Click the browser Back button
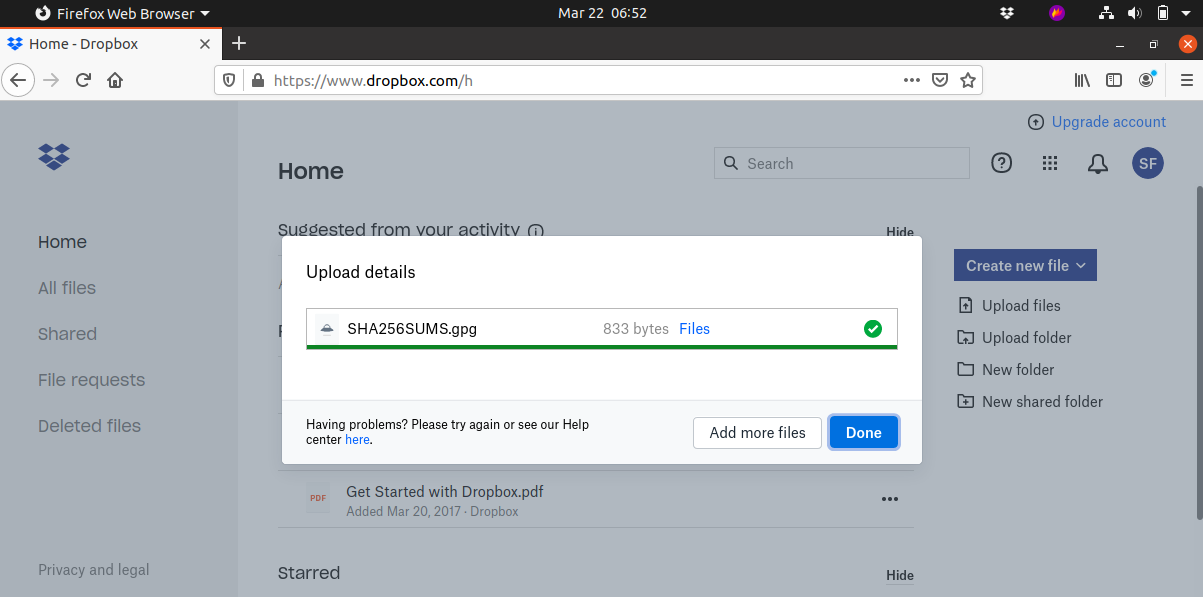Screen dimensions: 1203x597 pos(19,80)
